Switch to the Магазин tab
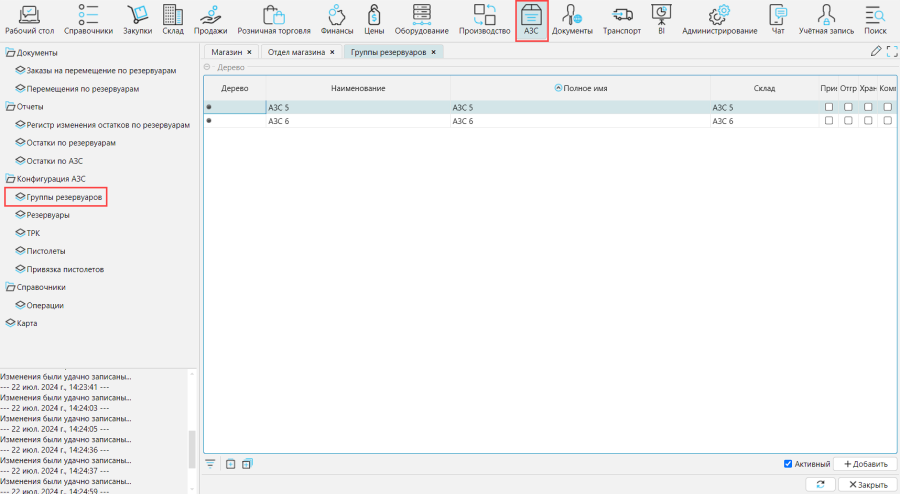Image resolution: width=900 pixels, height=494 pixels. [x=225, y=51]
